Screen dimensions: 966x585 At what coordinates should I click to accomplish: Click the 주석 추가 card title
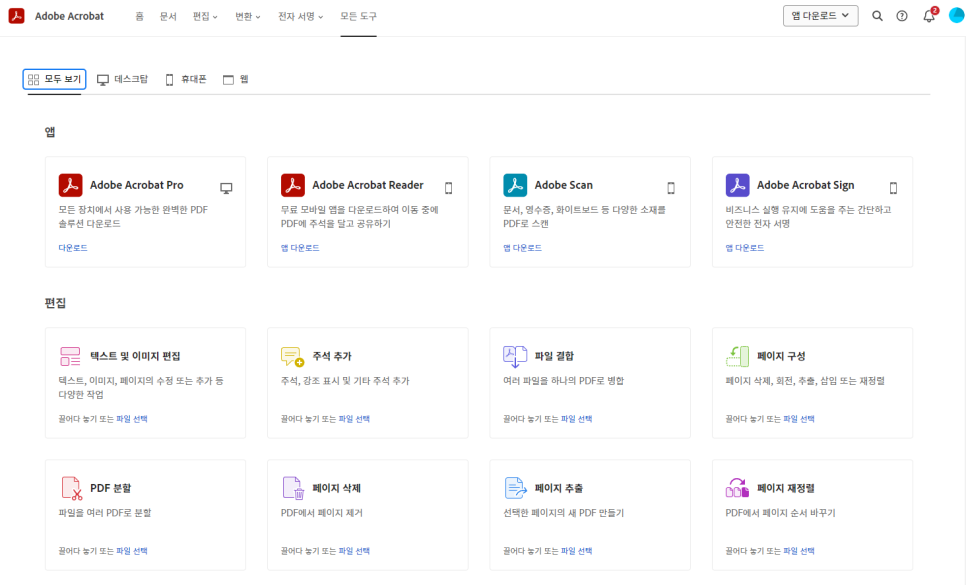click(x=332, y=356)
